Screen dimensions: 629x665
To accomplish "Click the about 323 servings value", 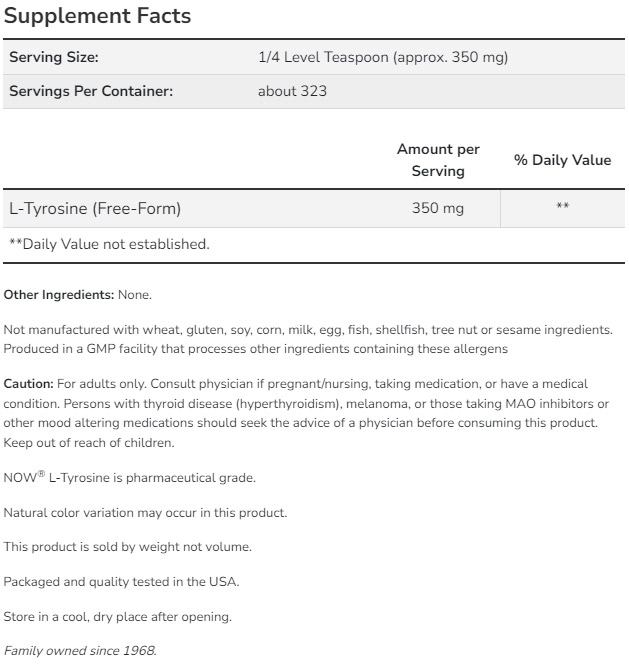I will point(292,91).
